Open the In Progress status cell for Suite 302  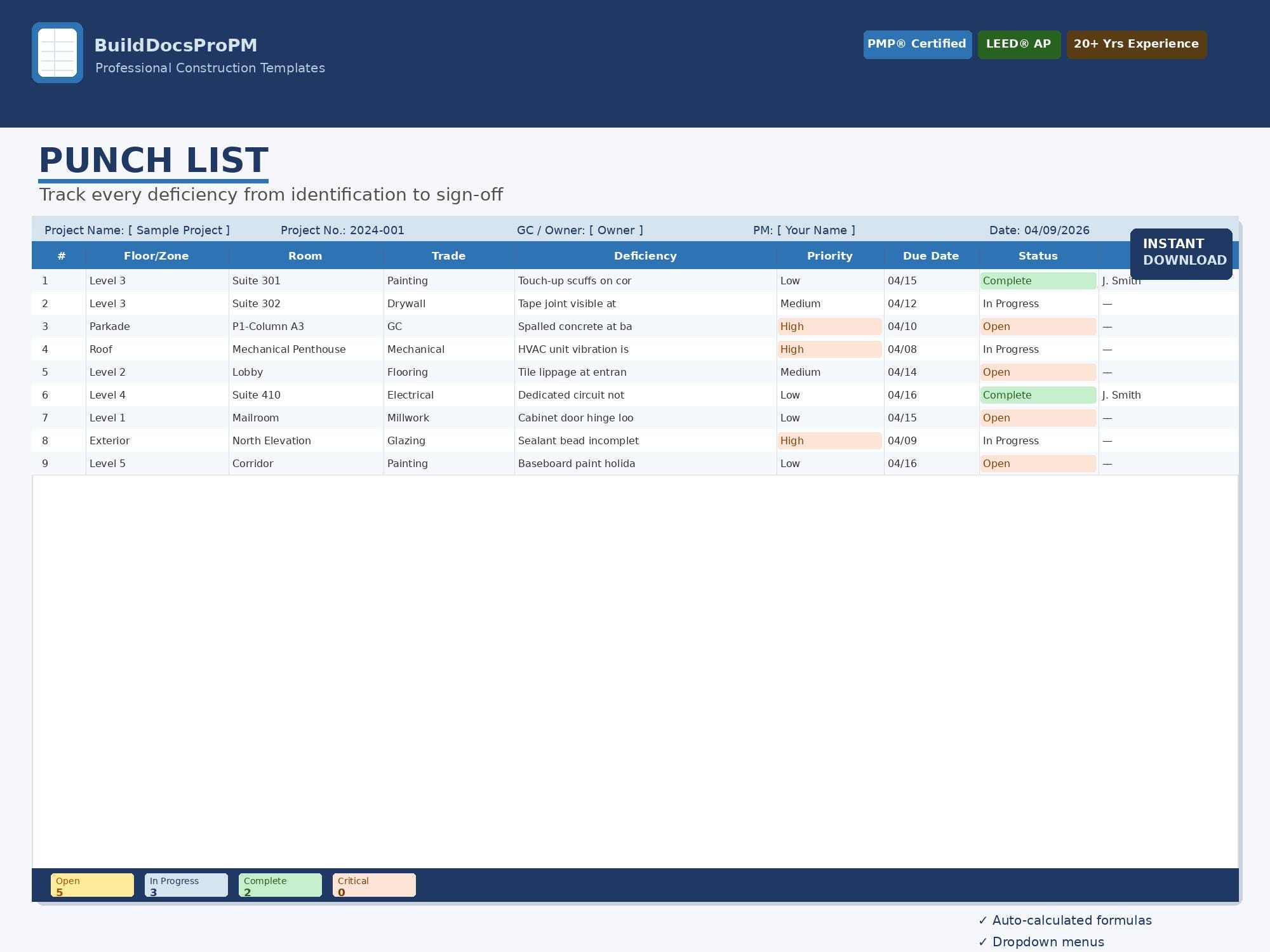point(1038,303)
